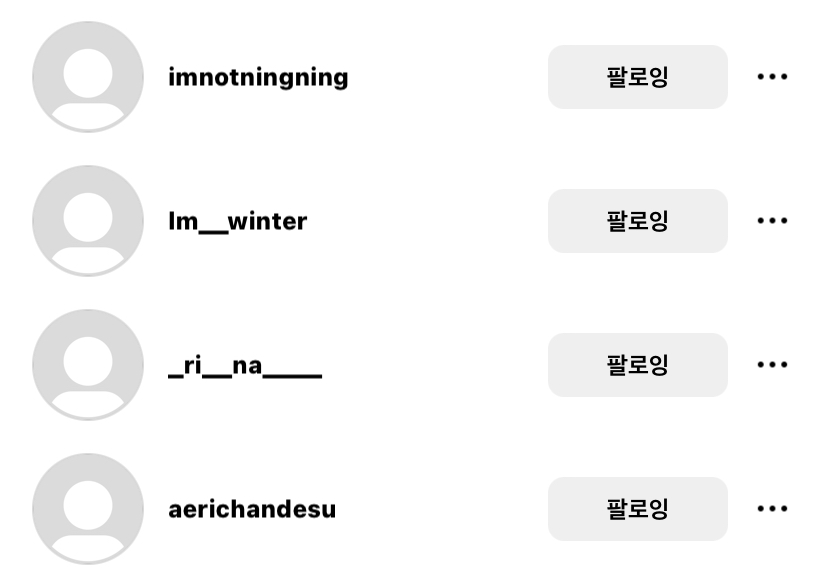Image resolution: width=828 pixels, height=584 pixels.
Task: Unfollow _ri__na____ via the 팔로잉 button
Action: tap(637, 365)
